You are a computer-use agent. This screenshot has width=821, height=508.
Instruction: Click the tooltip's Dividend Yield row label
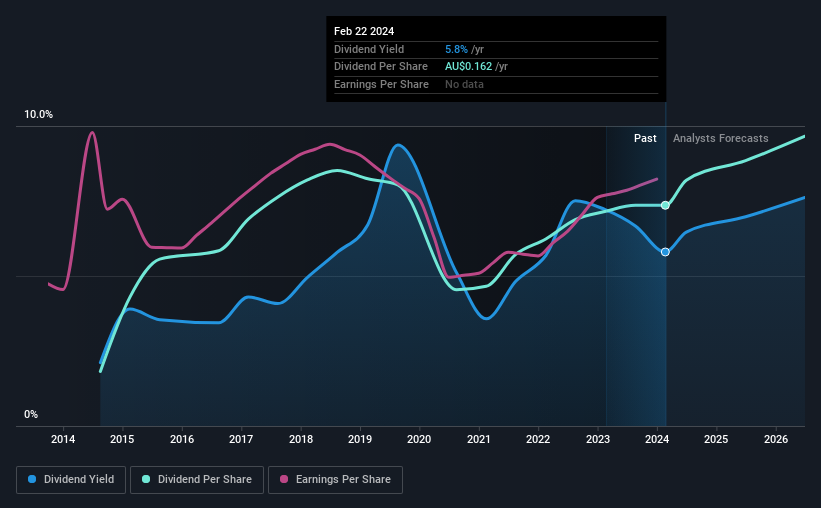point(369,49)
